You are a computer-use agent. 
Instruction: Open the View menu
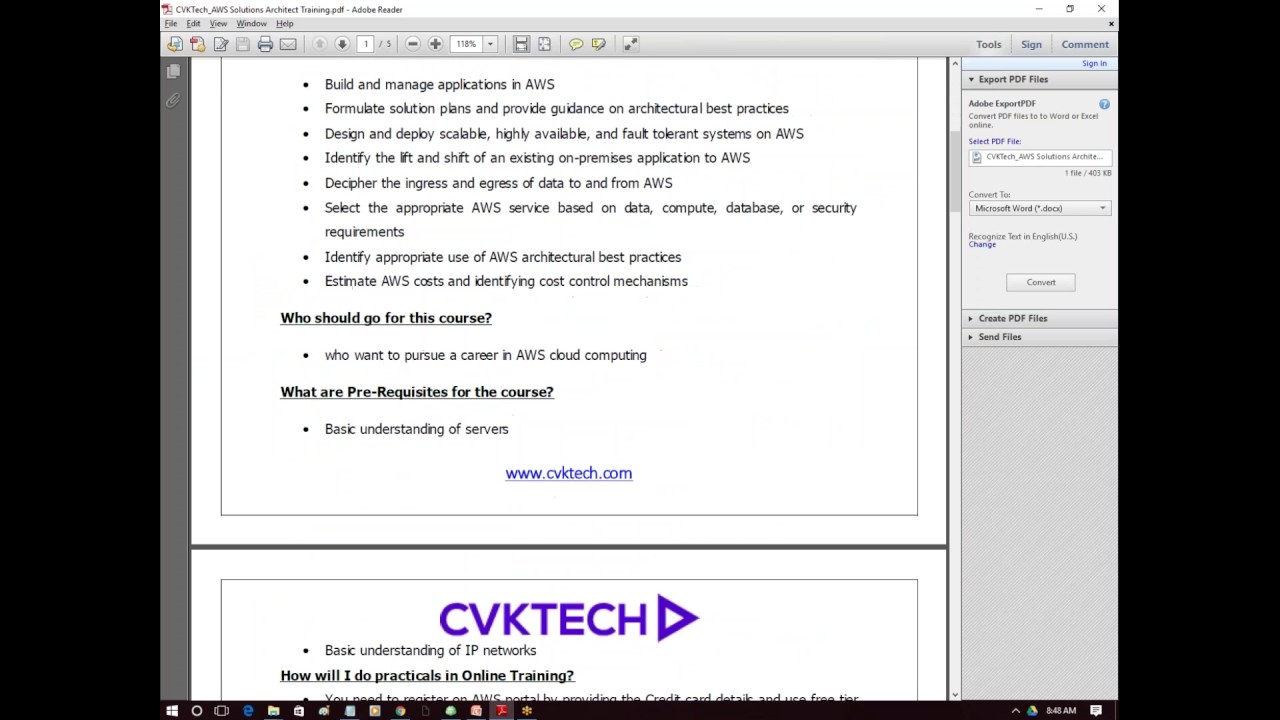(218, 23)
